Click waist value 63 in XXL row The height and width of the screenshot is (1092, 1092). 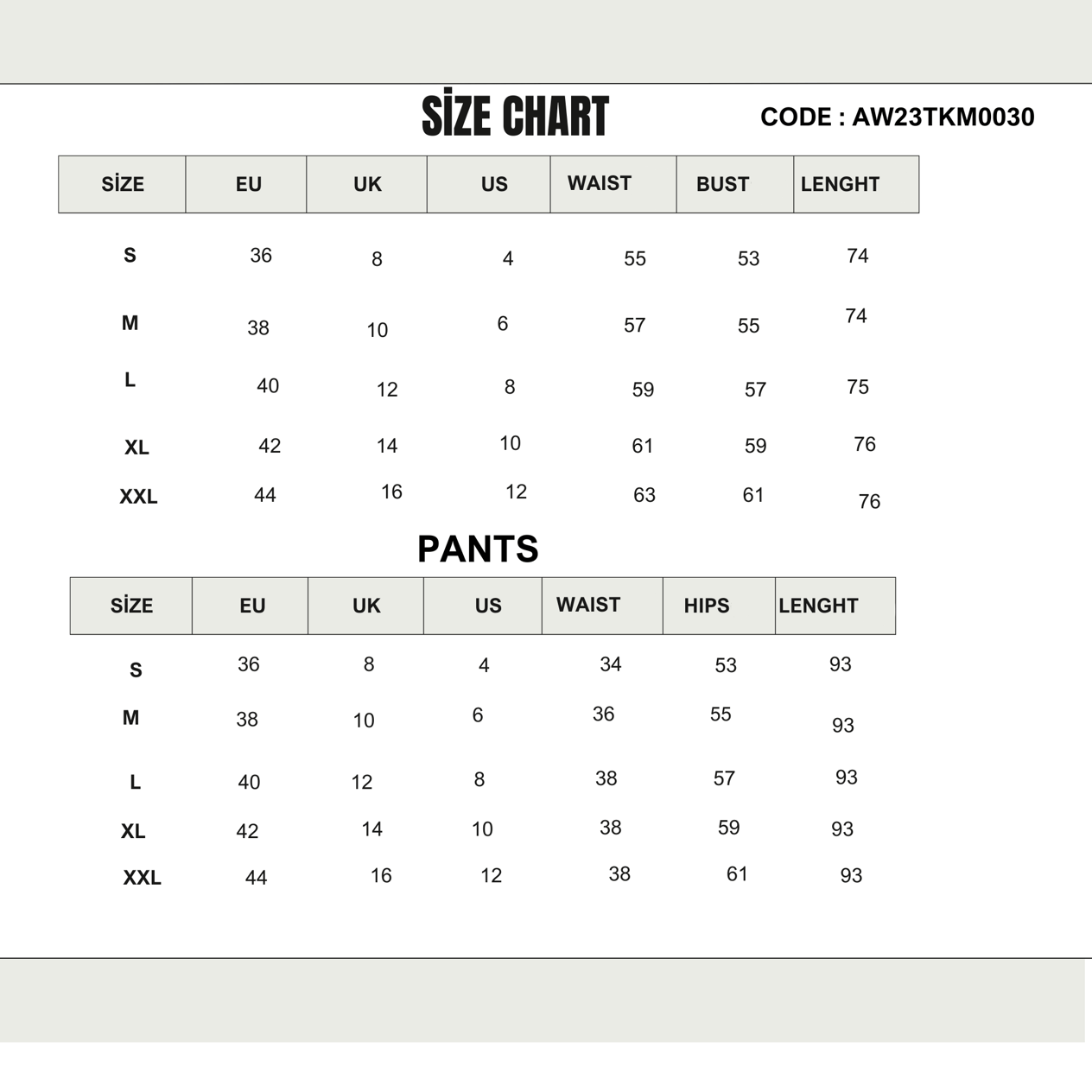pyautogui.click(x=644, y=495)
